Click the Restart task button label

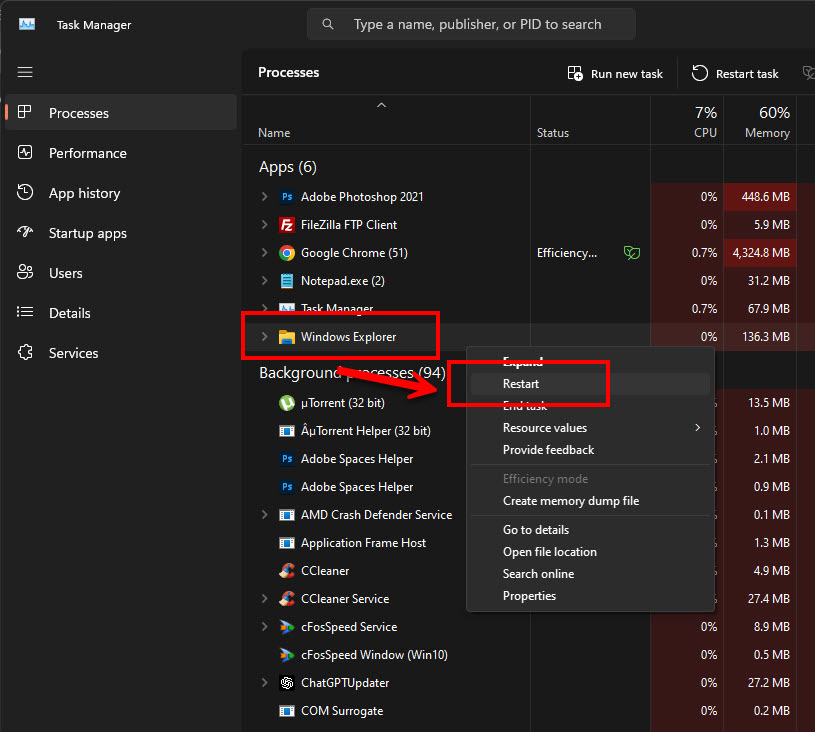747,74
